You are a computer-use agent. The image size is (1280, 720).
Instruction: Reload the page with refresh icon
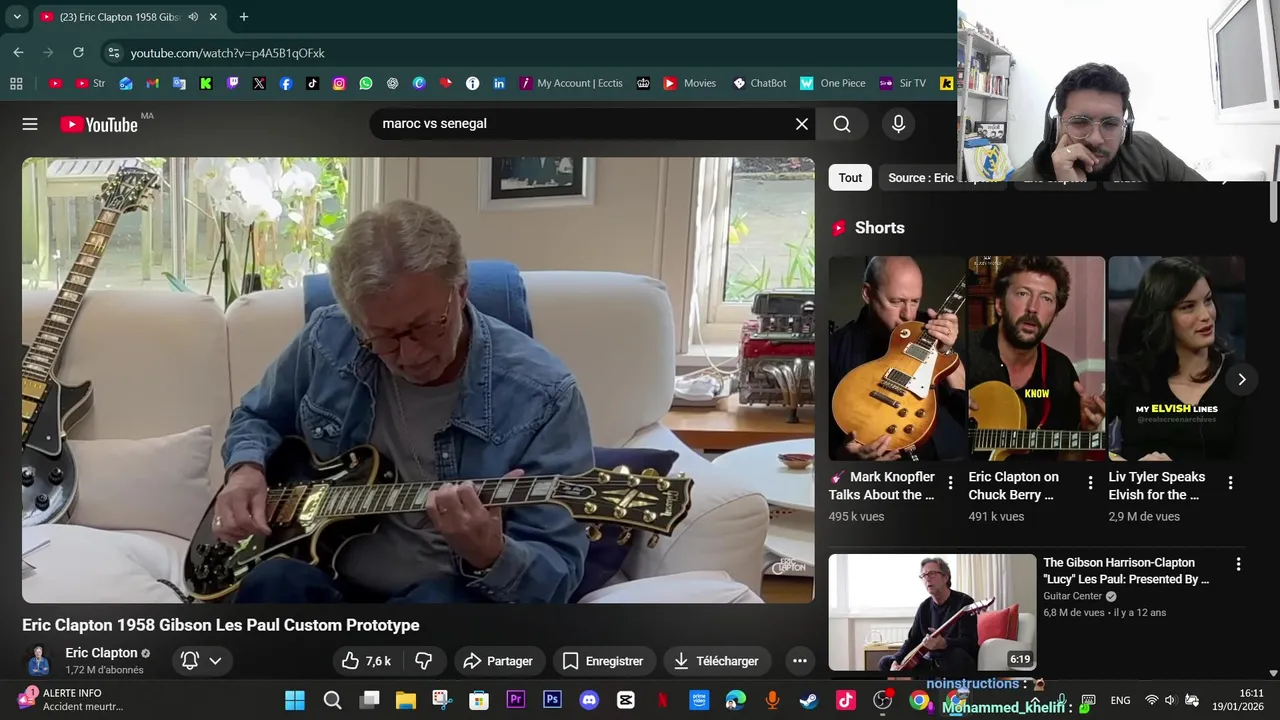(x=78, y=52)
